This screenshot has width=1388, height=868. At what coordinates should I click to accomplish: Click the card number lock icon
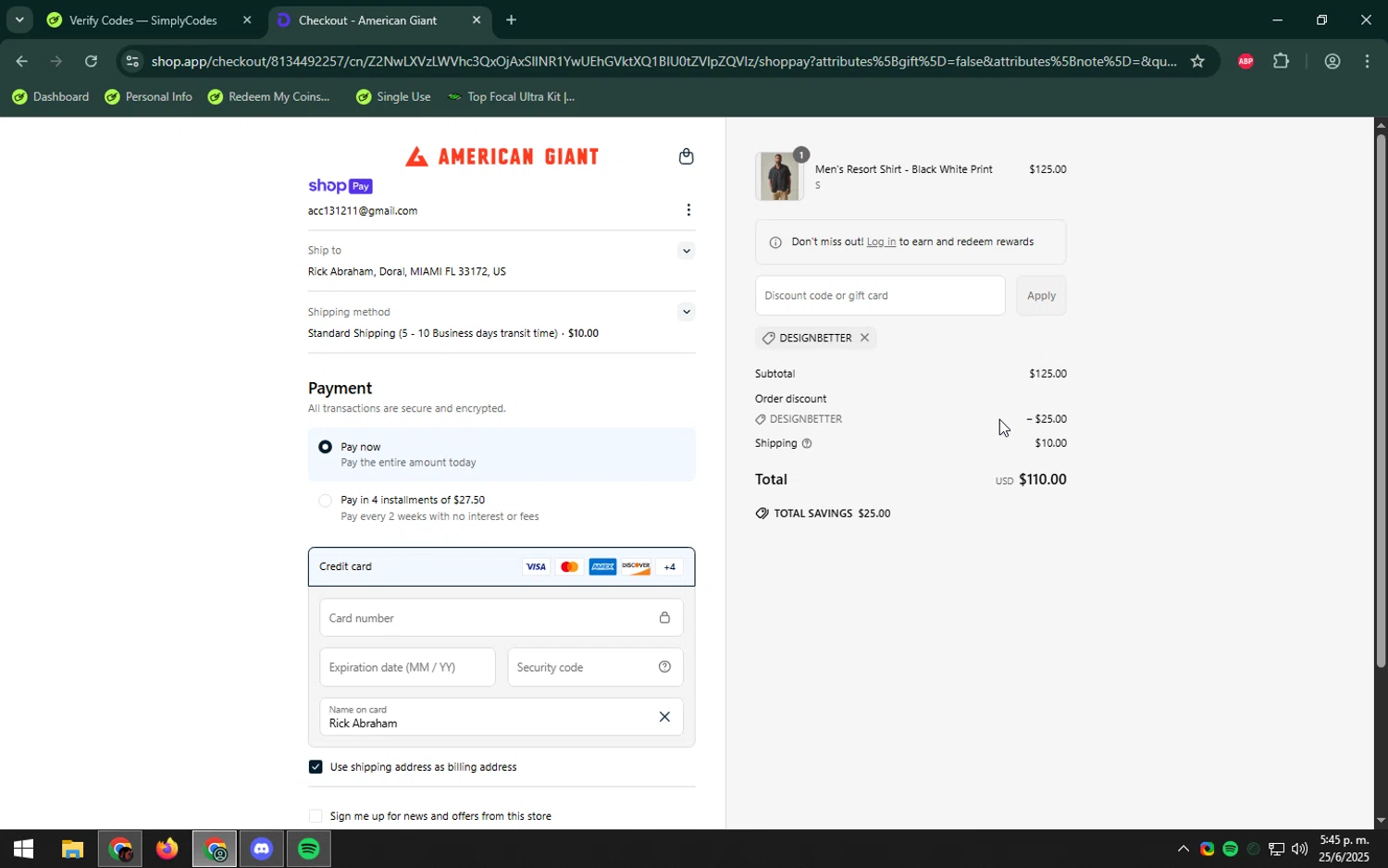(x=664, y=618)
